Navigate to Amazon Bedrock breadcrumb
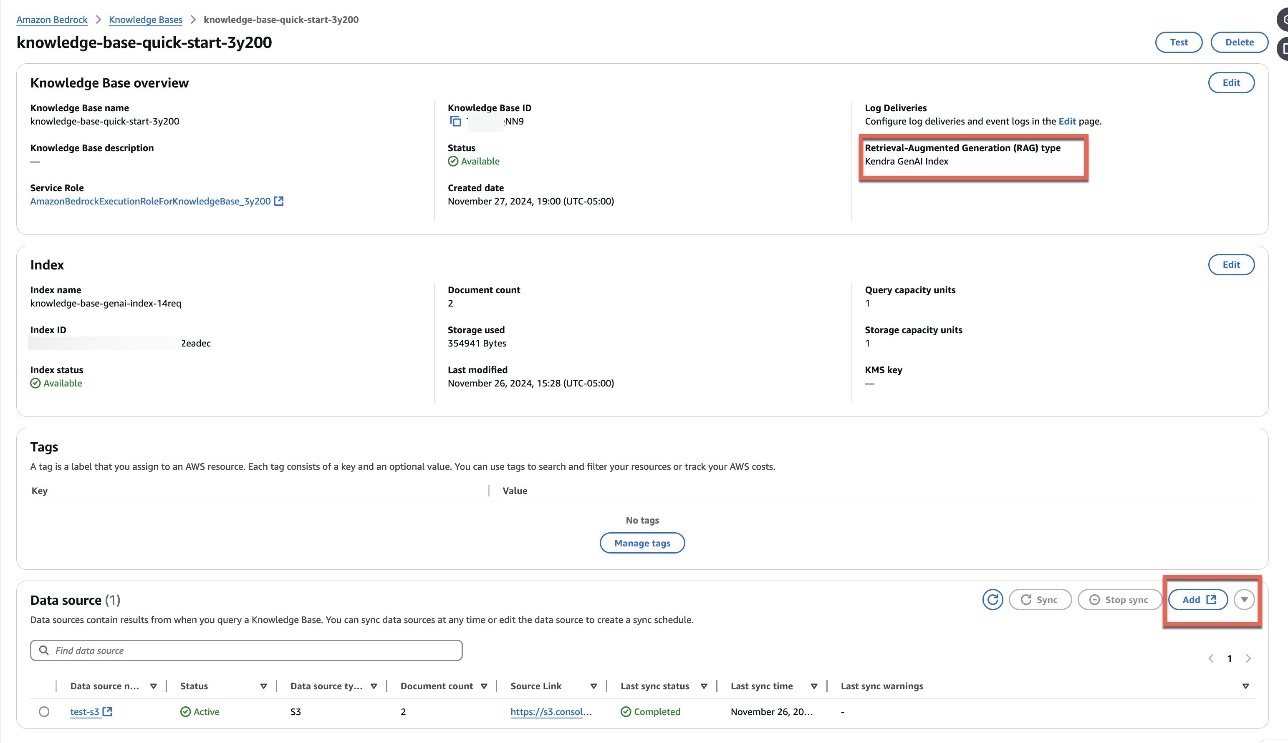Screen dimensions: 1288x743 pos(52,20)
